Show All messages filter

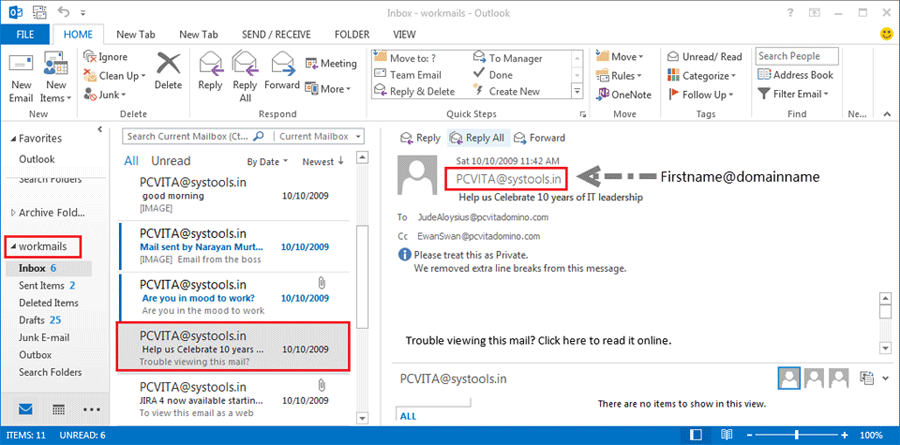[x=131, y=161]
